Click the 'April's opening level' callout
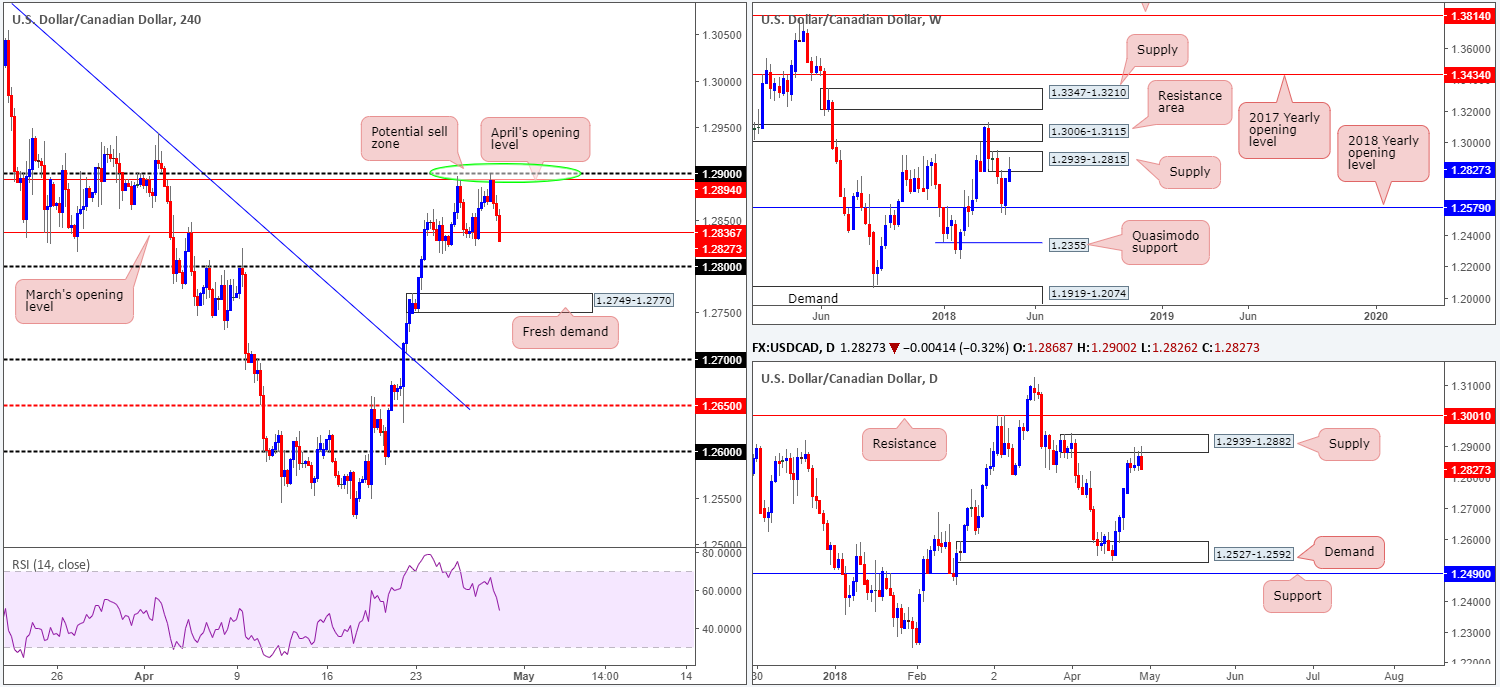This screenshot has height=687, width=1500. 534,139
